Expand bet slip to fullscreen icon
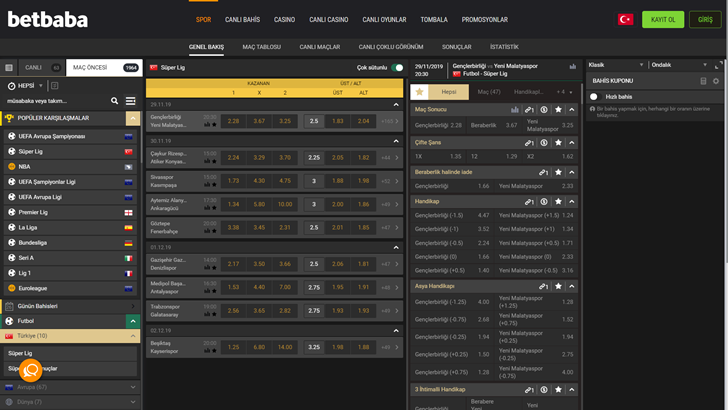The width and height of the screenshot is (728, 410). (x=718, y=65)
